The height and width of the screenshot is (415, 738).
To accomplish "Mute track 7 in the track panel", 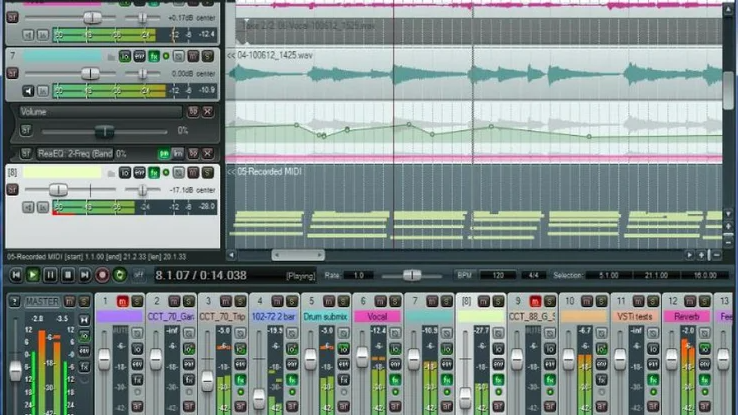I will coord(193,56).
